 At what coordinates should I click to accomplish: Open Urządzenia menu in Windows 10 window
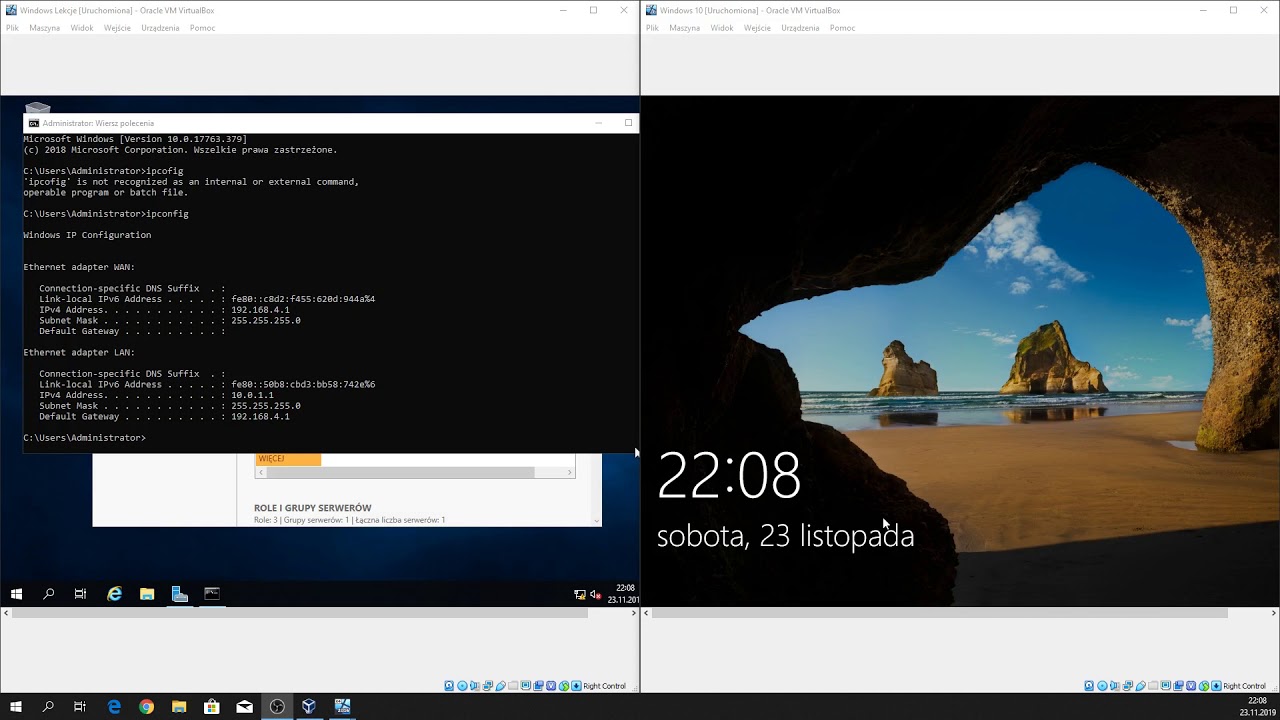[800, 28]
